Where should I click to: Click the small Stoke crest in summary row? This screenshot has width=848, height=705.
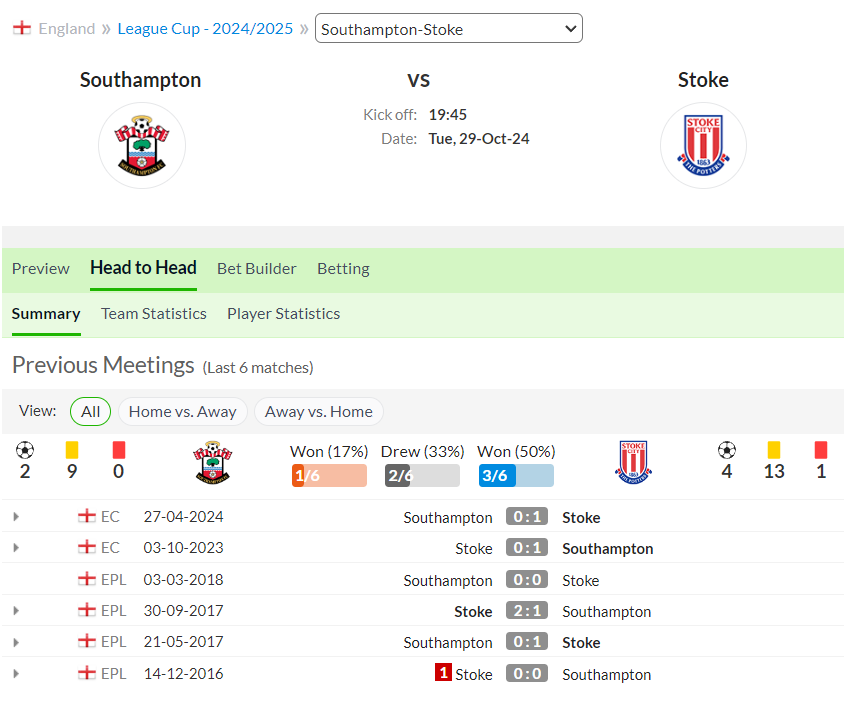pyautogui.click(x=633, y=462)
